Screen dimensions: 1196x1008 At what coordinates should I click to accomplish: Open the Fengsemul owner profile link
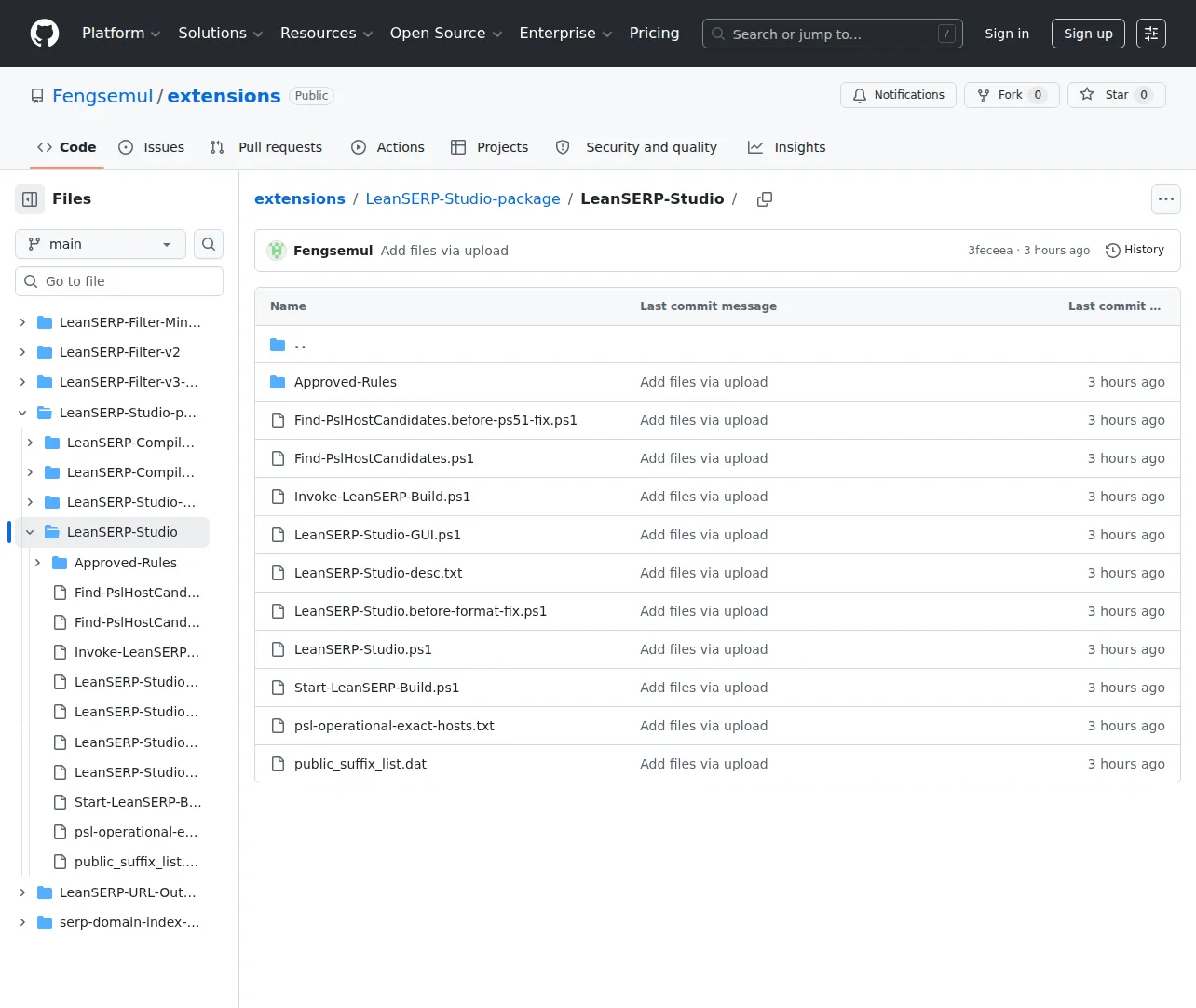click(x=102, y=96)
